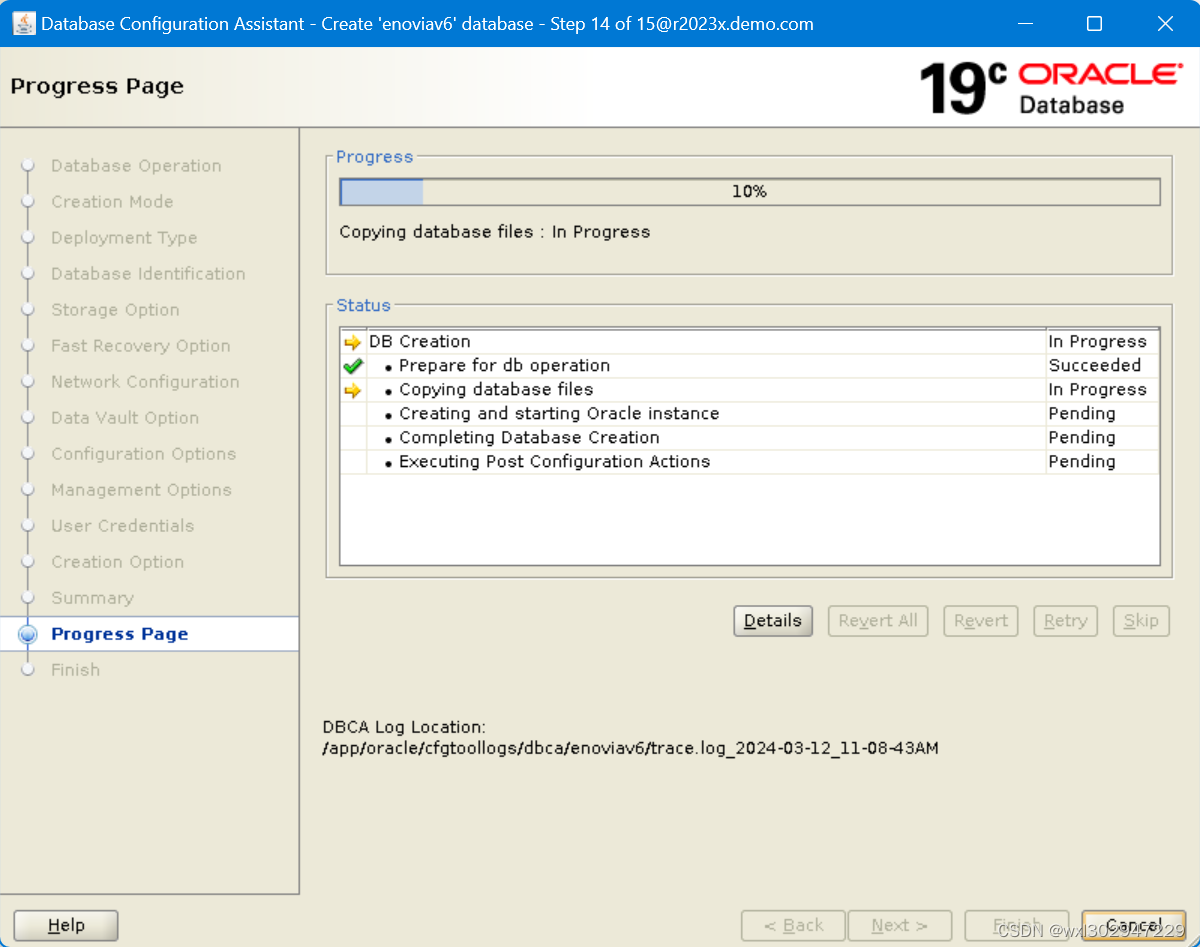
Task: Select Fast Recovery Option step
Action: click(x=141, y=346)
